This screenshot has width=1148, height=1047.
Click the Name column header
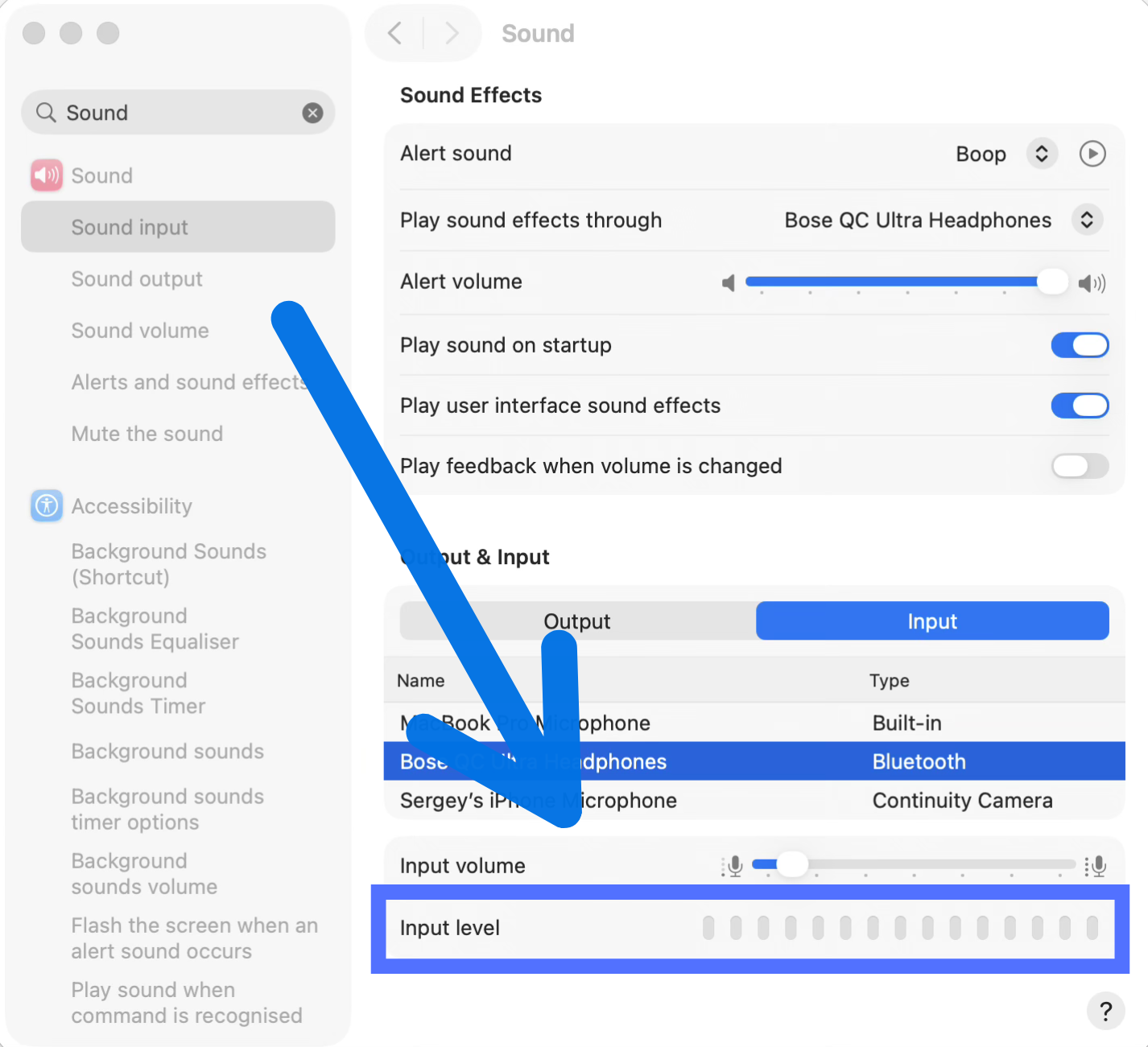(420, 681)
